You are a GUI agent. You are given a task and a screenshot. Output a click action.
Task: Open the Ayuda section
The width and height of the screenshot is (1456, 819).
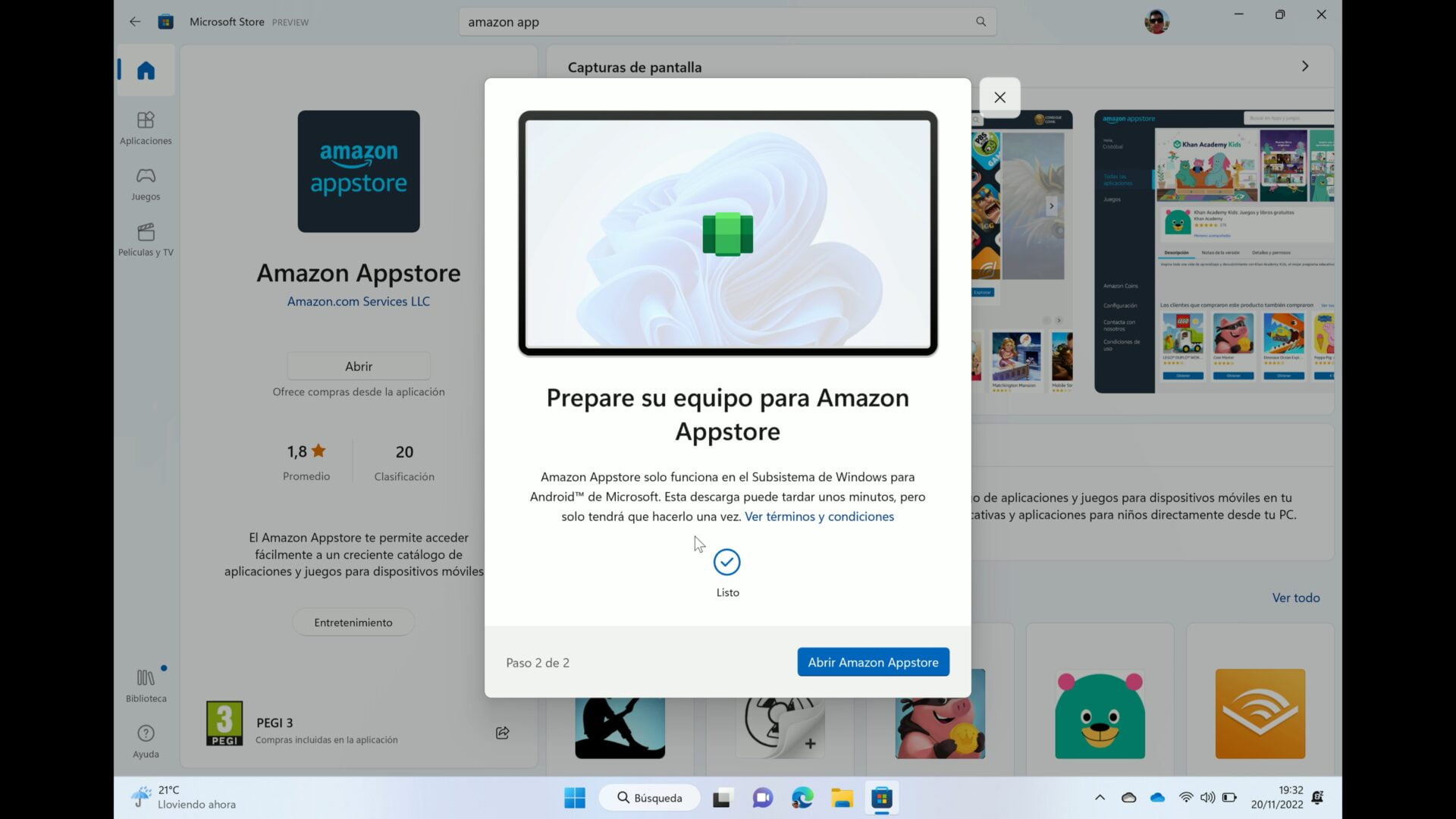tap(145, 739)
